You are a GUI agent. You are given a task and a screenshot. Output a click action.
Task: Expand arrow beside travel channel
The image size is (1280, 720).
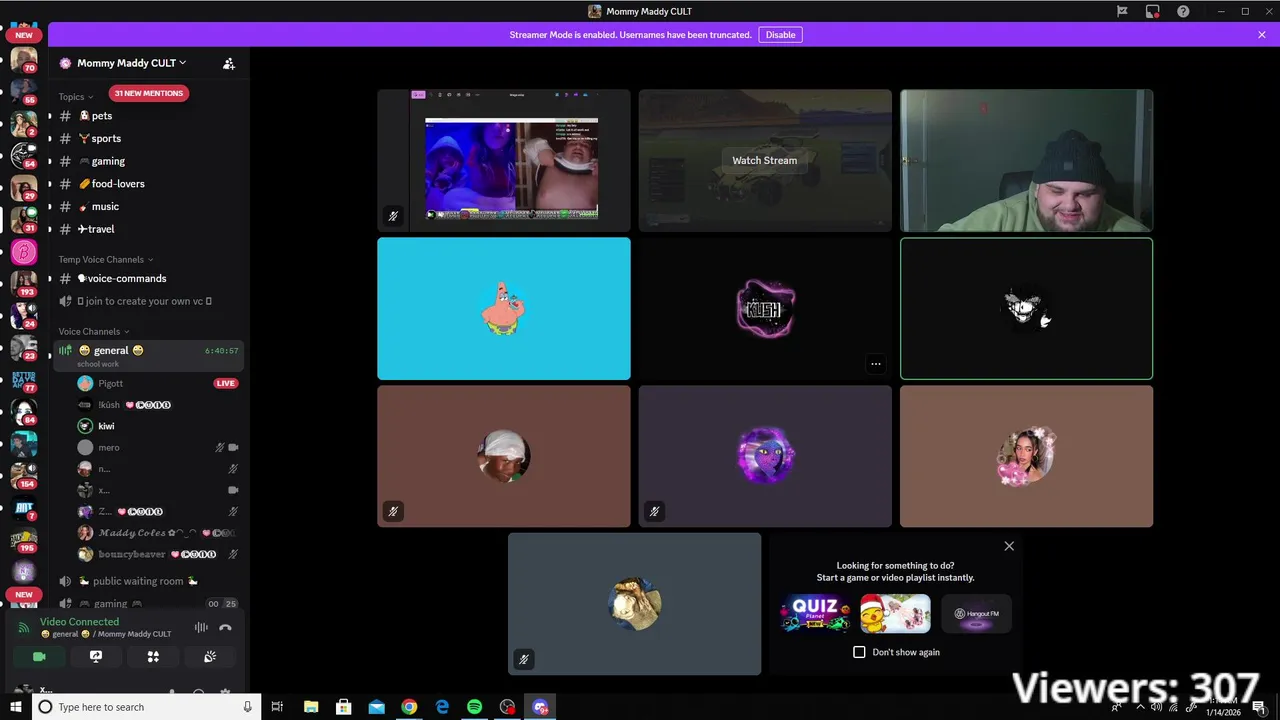(50, 229)
